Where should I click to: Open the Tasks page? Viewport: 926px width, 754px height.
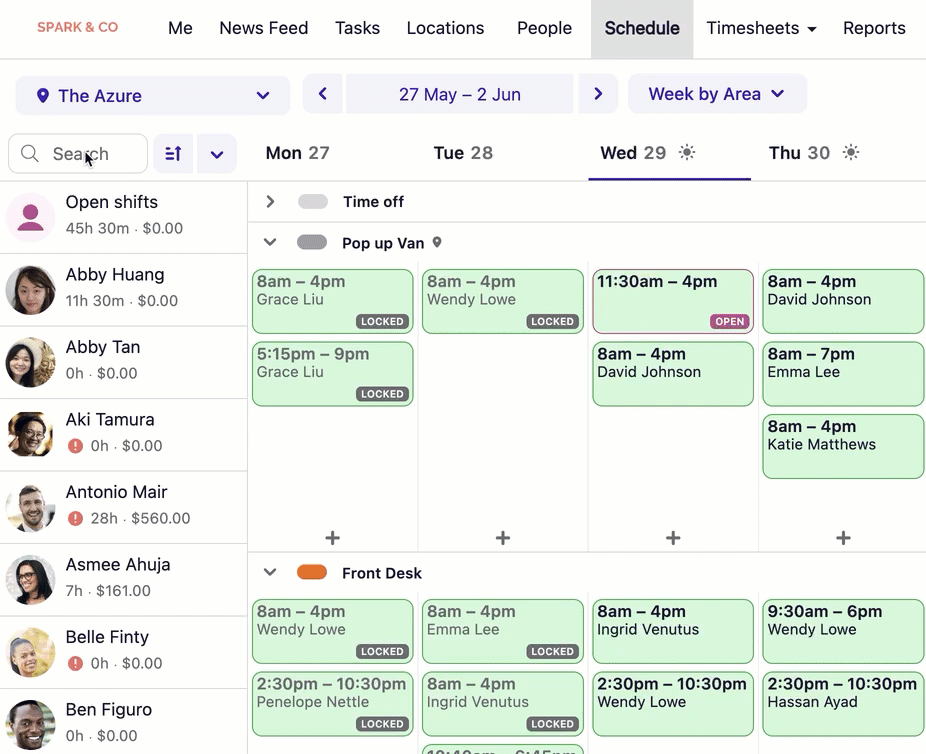pyautogui.click(x=357, y=28)
